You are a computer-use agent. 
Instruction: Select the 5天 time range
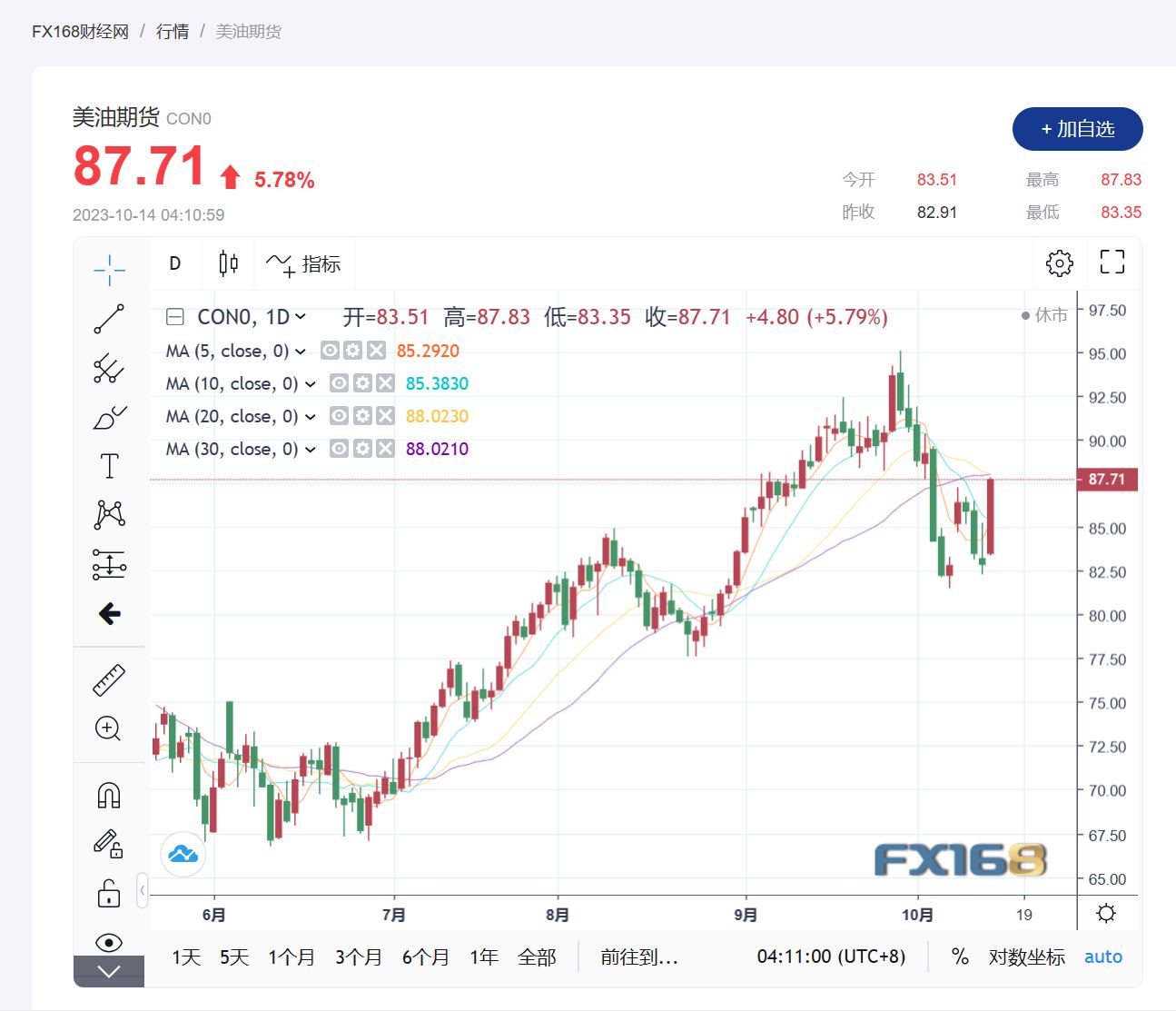coord(234,957)
